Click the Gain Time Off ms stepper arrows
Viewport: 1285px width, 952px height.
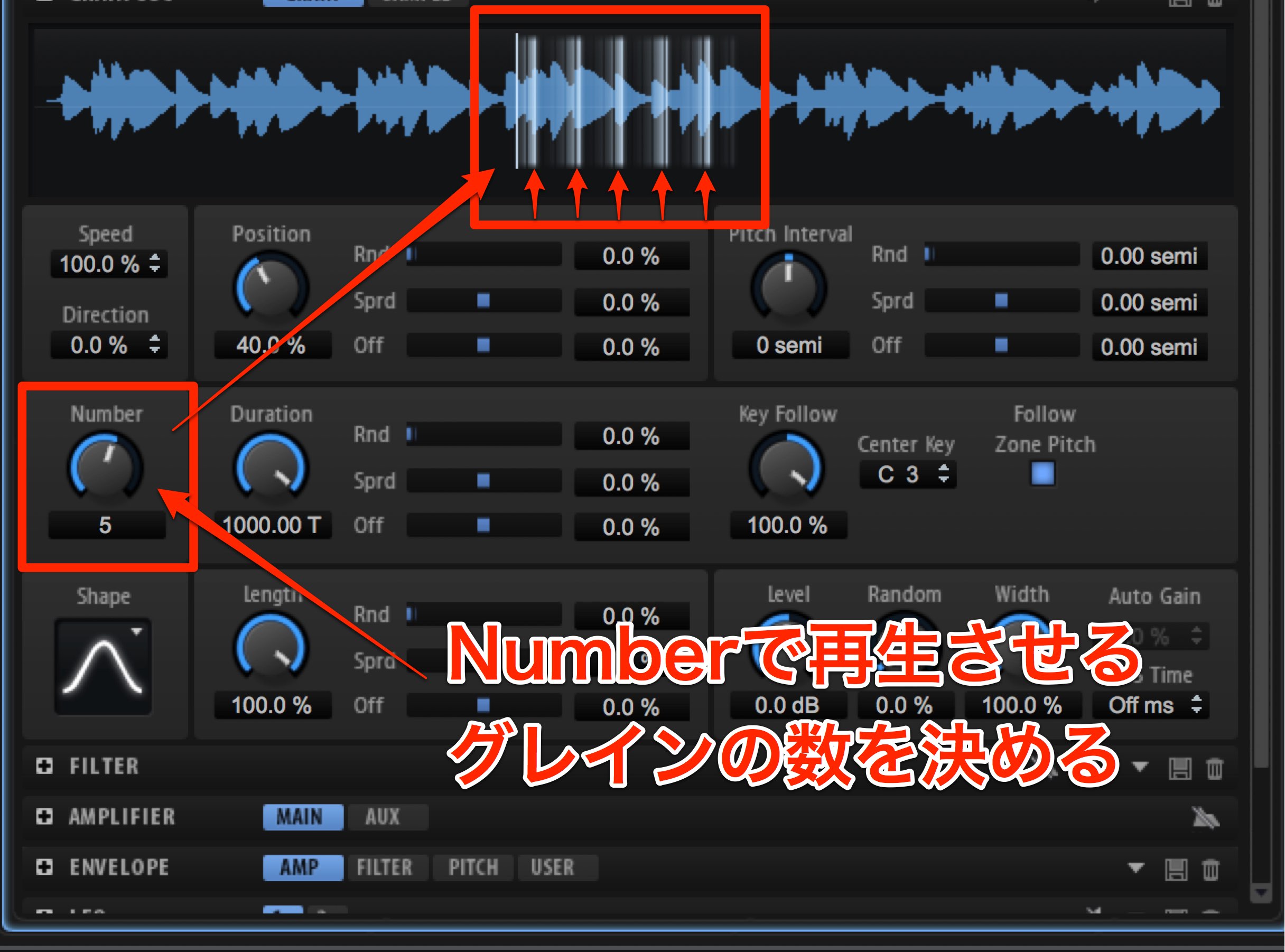pyautogui.click(x=1196, y=705)
